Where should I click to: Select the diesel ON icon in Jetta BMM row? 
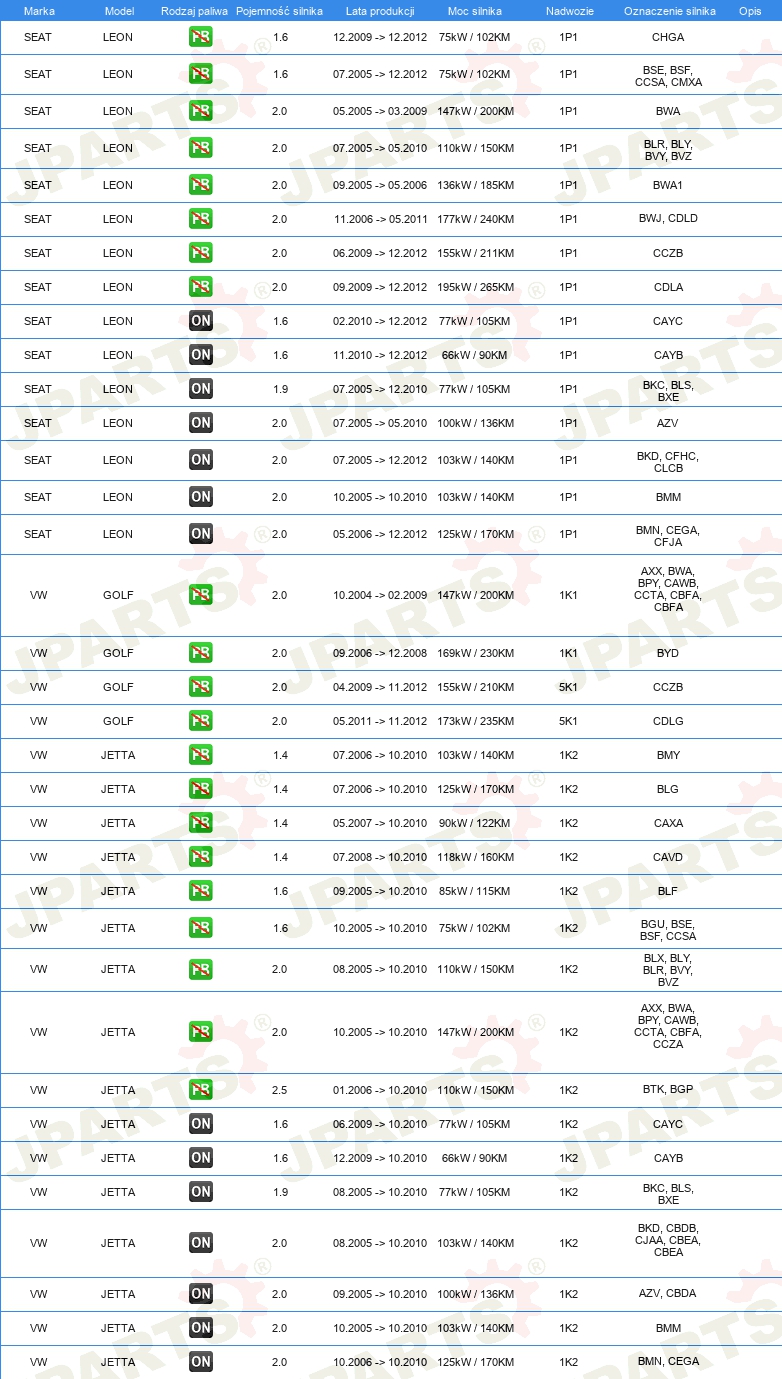pos(201,1328)
